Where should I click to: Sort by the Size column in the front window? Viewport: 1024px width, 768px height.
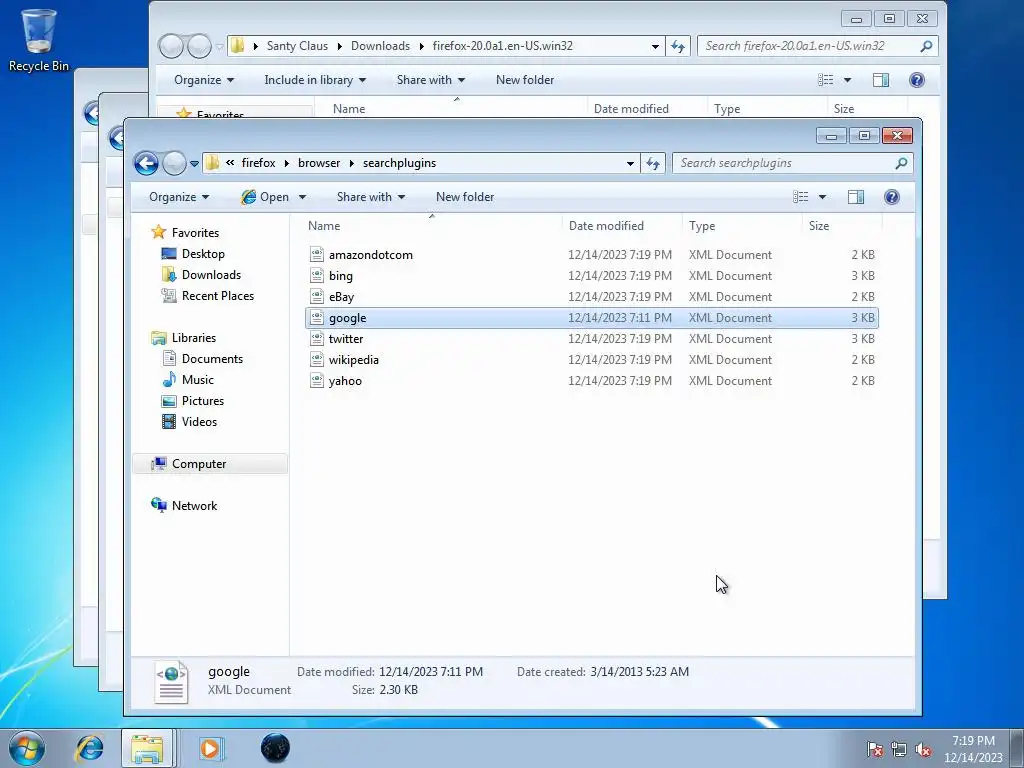[x=842, y=226]
